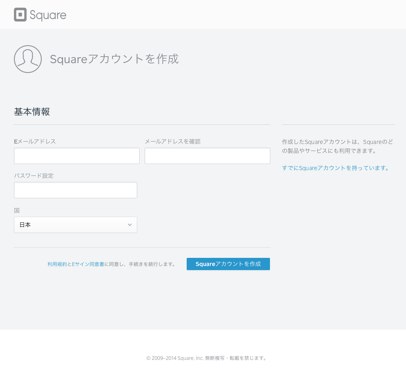
Task: Focus the Eメールアドレス input field
Action: point(77,156)
